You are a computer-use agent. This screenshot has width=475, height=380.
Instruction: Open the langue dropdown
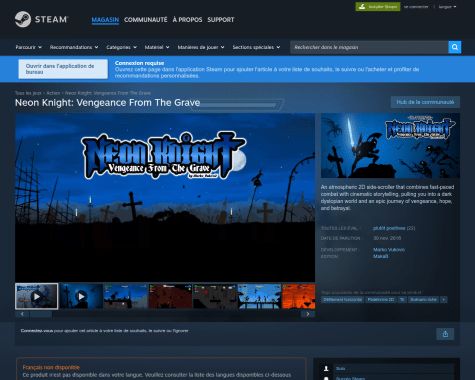447,7
